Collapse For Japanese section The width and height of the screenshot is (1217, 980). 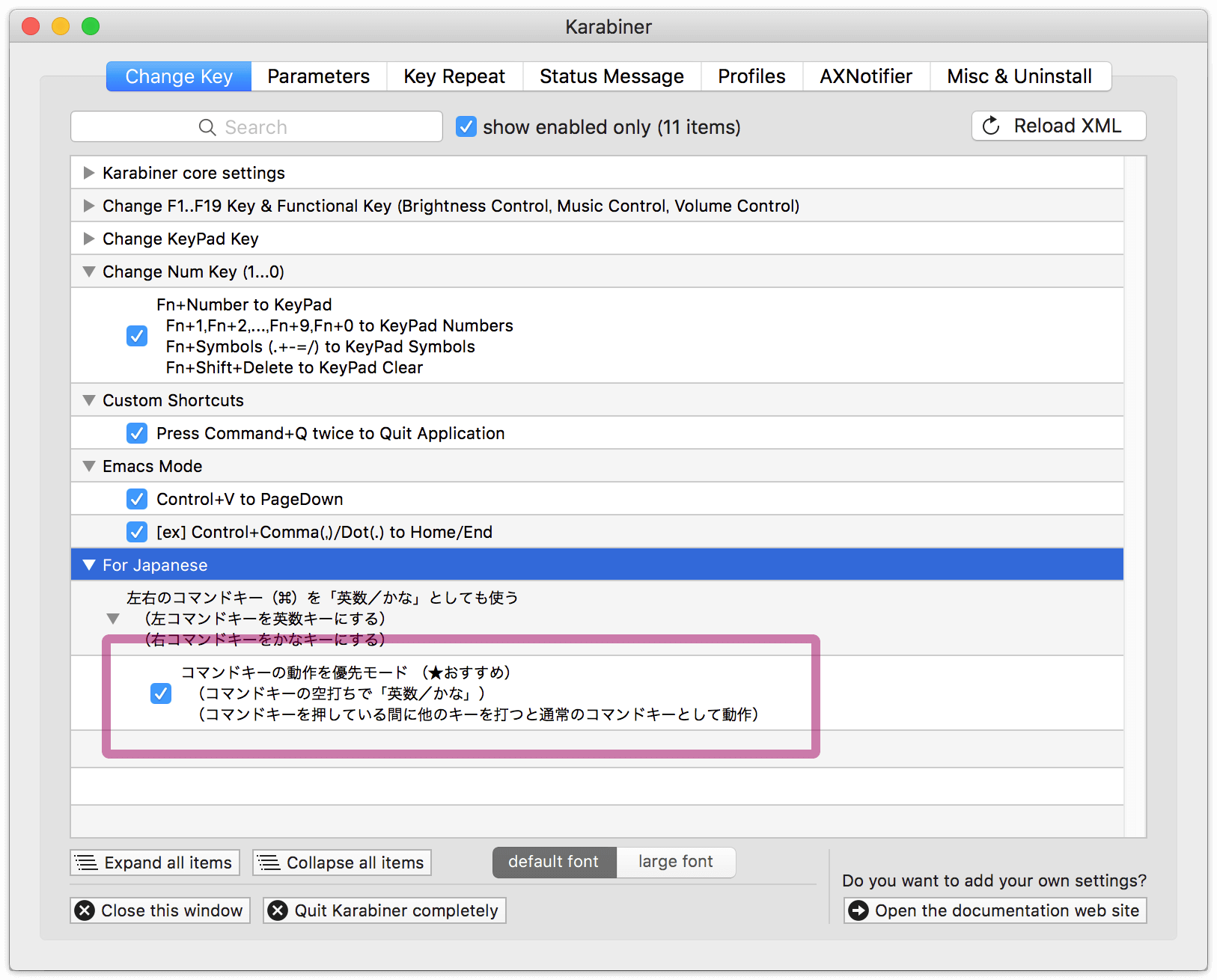89,565
